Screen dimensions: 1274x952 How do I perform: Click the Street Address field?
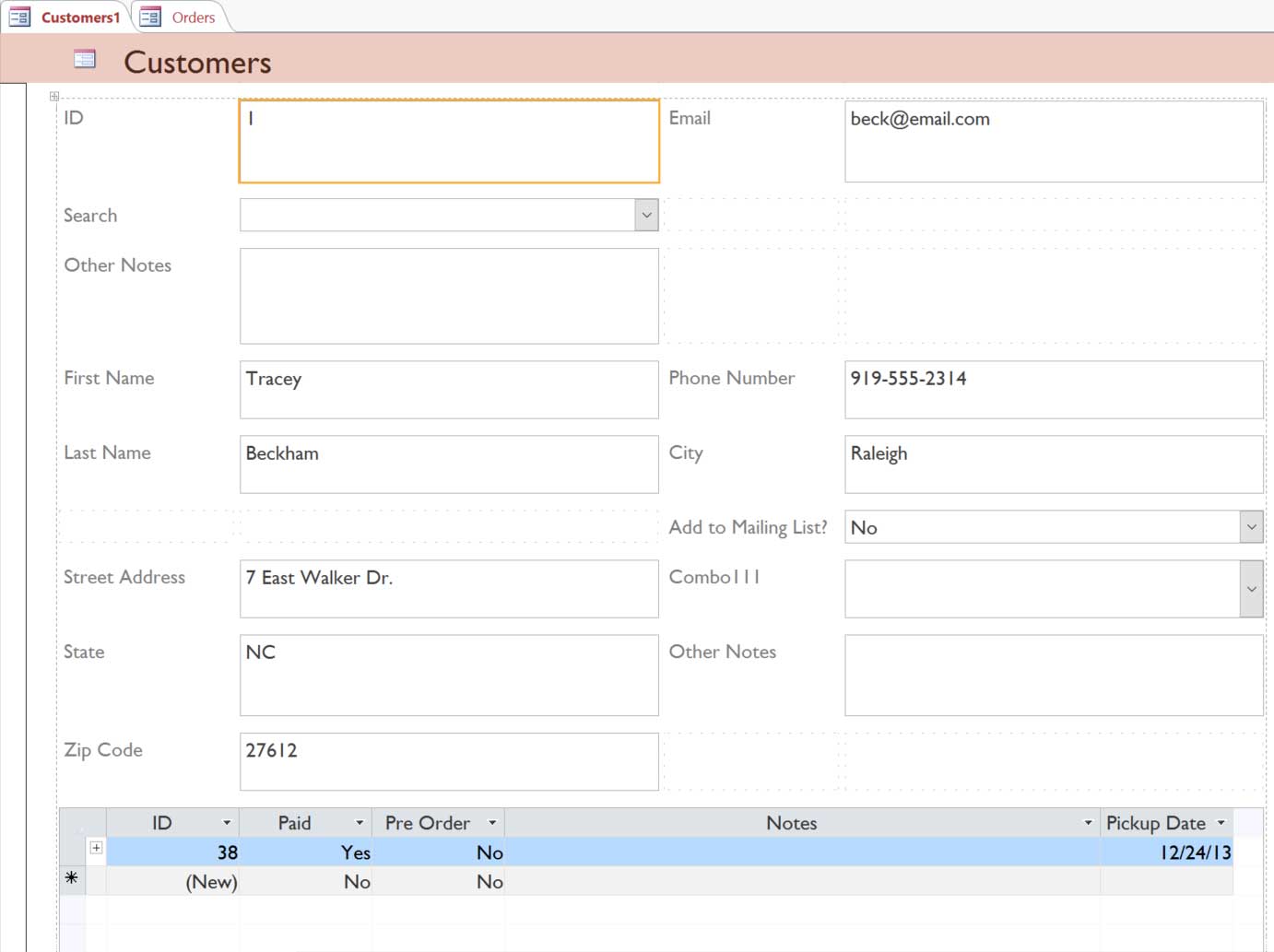click(449, 588)
